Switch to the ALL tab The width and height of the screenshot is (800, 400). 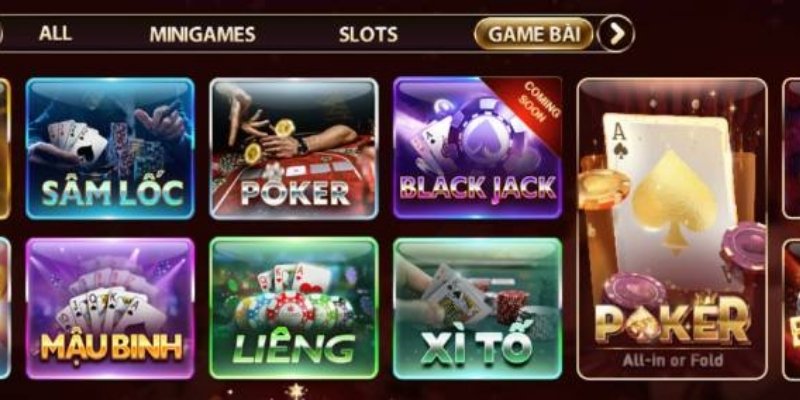coord(55,34)
